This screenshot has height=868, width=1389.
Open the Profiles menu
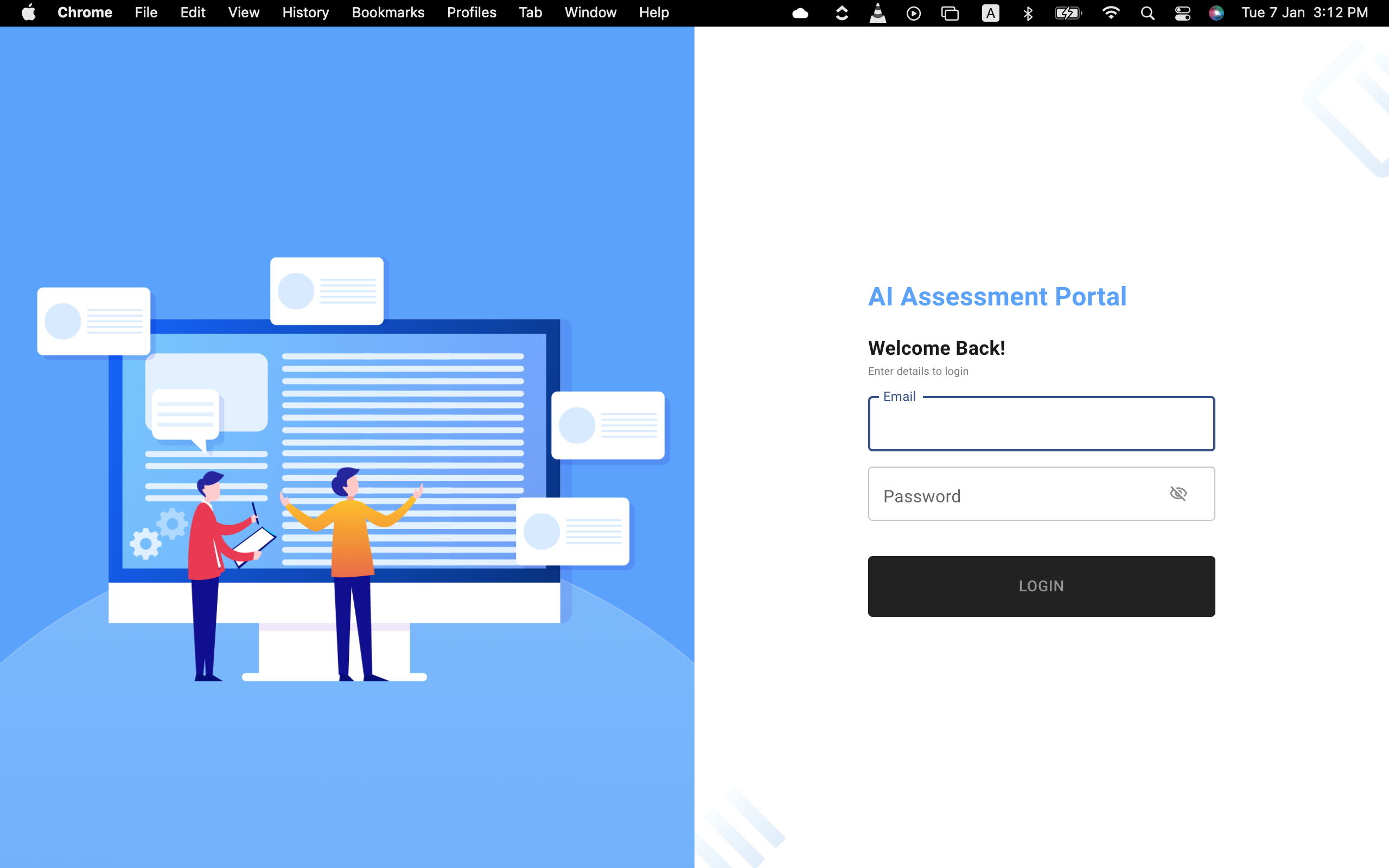[471, 12]
